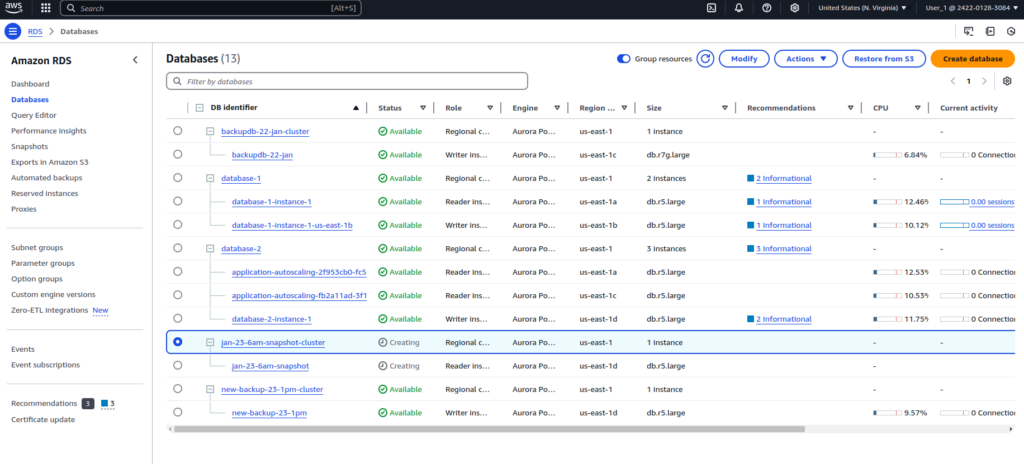The width and height of the screenshot is (1024, 464).
Task: Collapse the database-2 cluster tree
Action: (x=210, y=248)
